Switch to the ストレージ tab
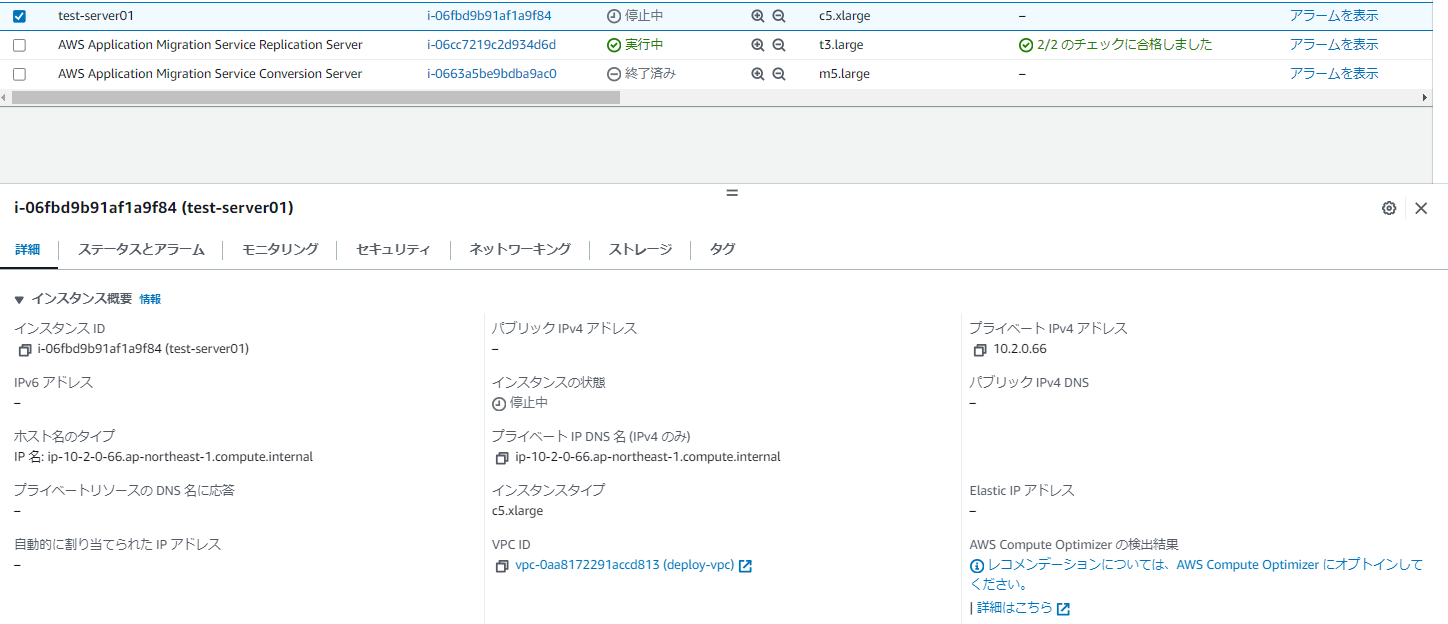Viewport: 1448px width, 624px height. click(x=640, y=250)
